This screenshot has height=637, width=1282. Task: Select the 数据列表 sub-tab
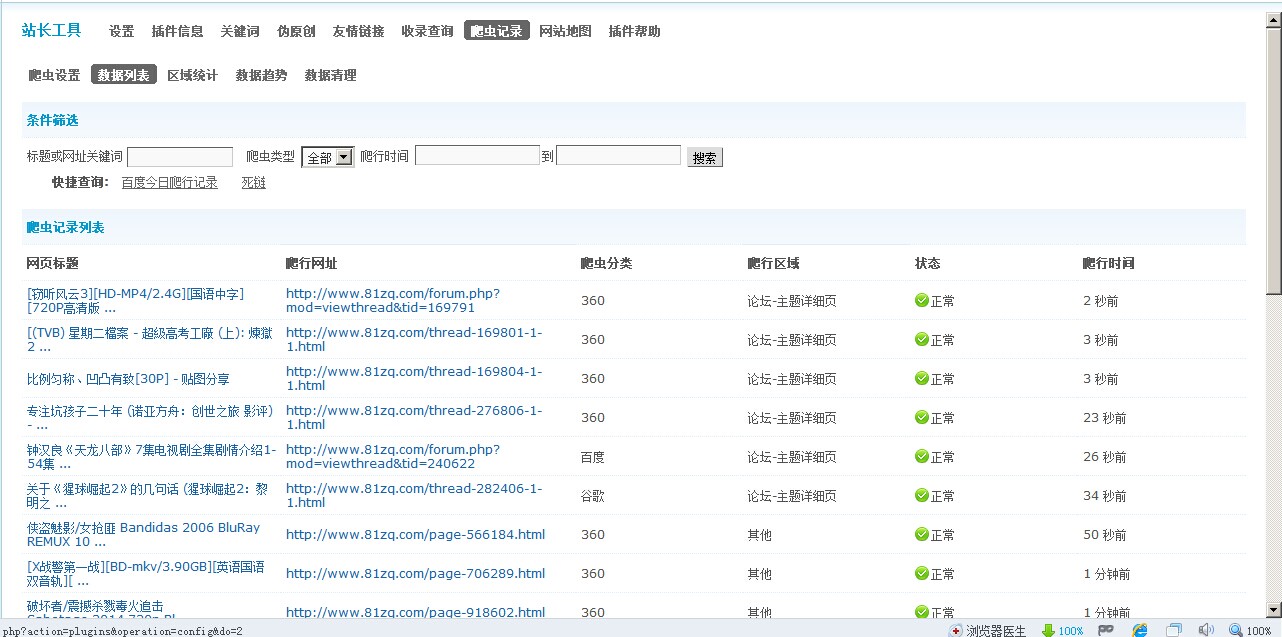point(124,75)
